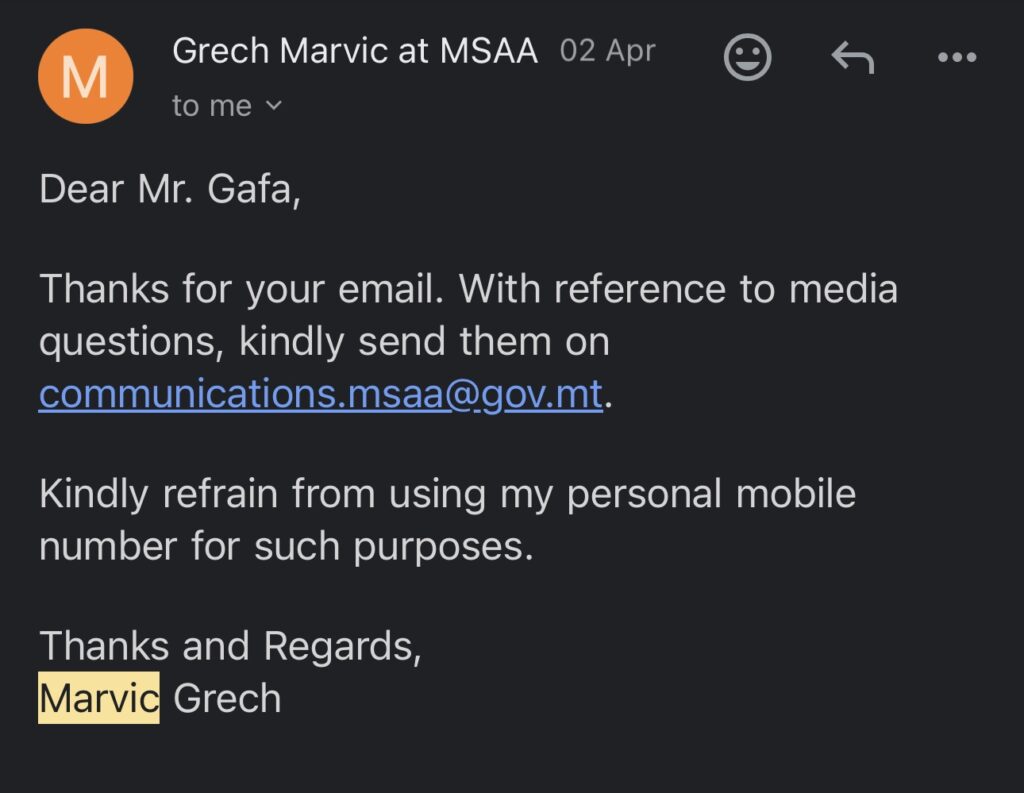Click the surname Grech in the signature
This screenshot has height=793, width=1024.
click(227, 698)
